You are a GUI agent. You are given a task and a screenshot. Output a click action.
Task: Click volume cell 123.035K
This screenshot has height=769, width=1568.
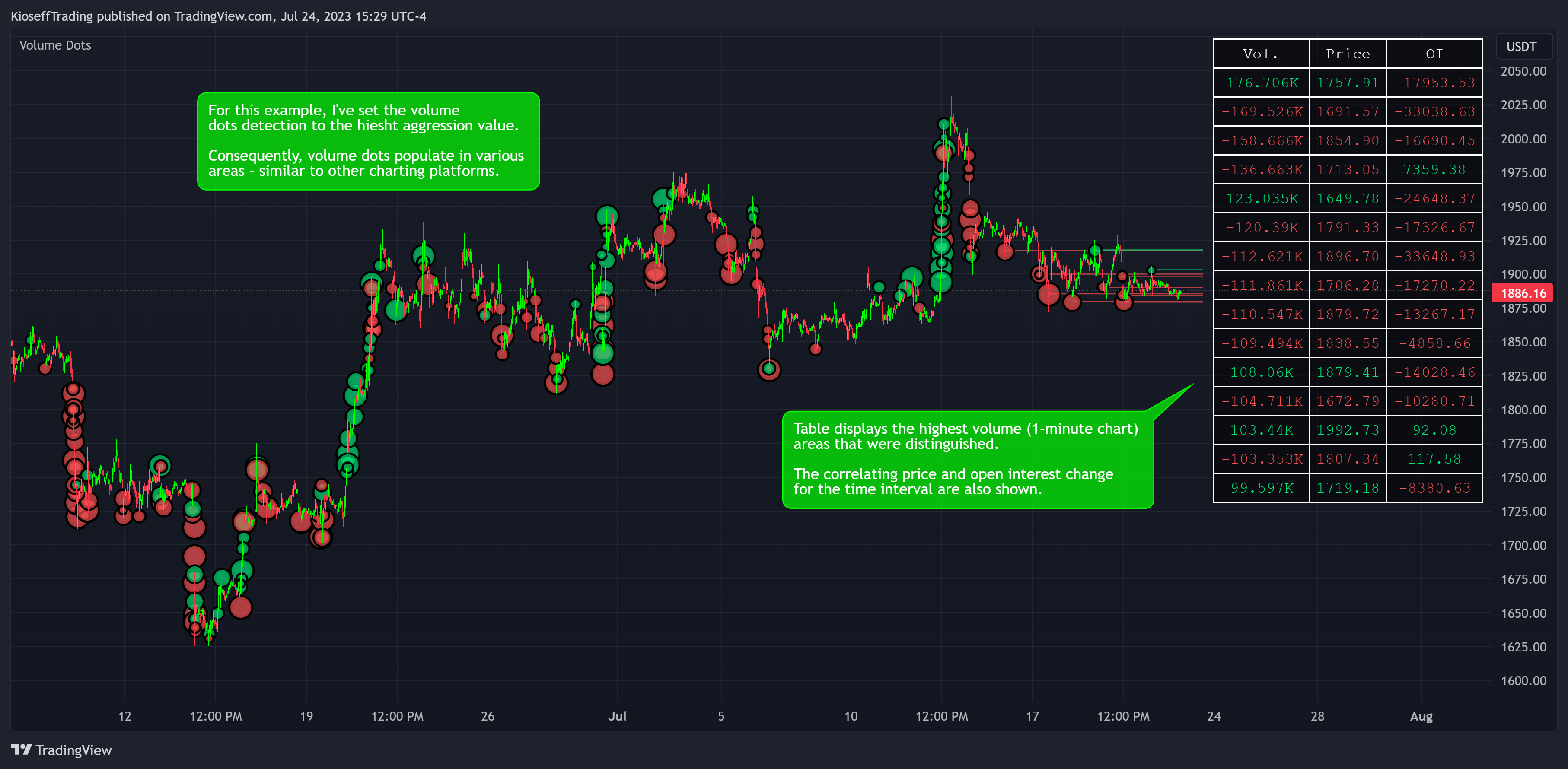(x=1261, y=198)
